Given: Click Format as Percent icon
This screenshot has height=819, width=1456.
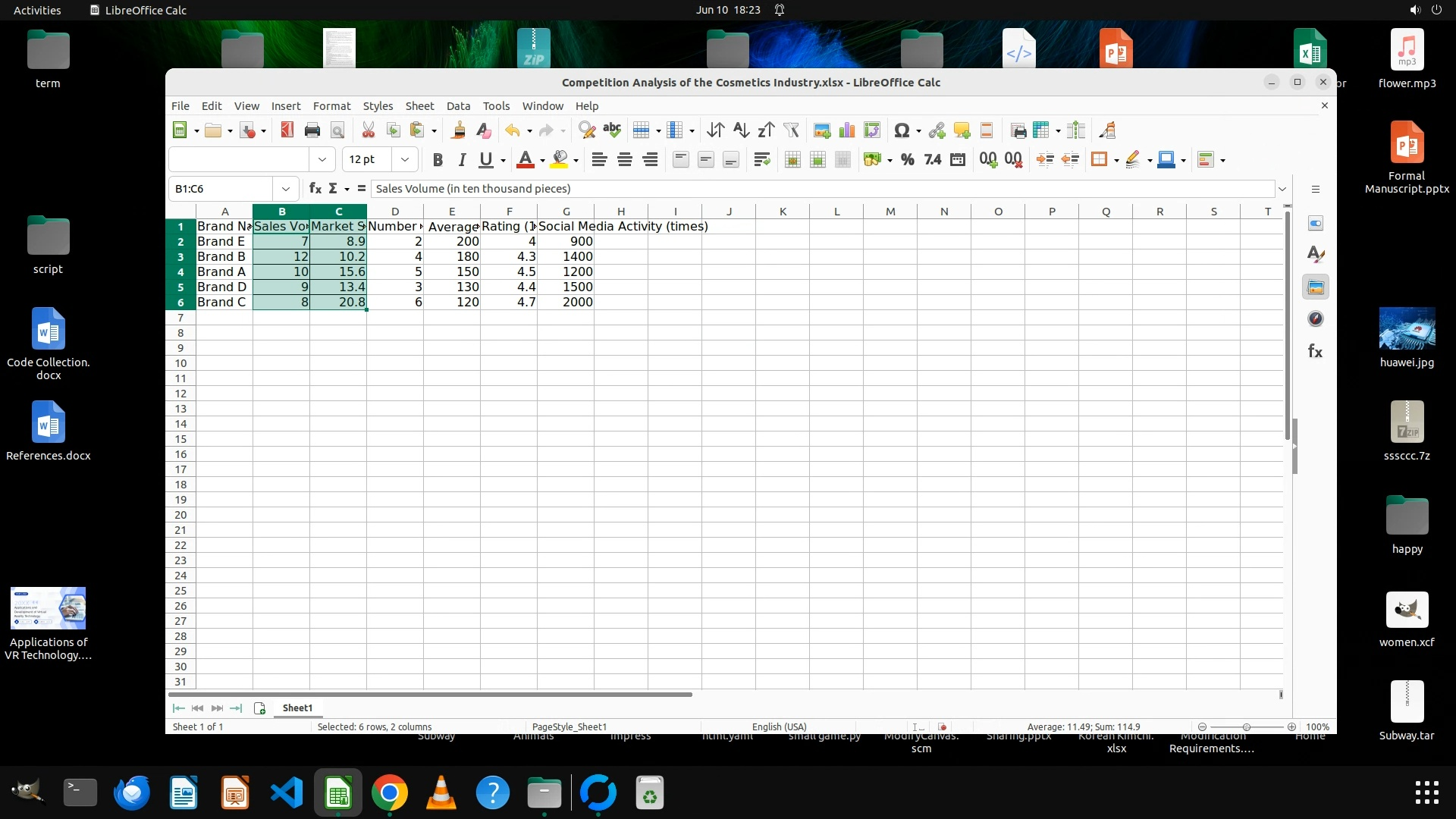Looking at the screenshot, I should pyautogui.click(x=907, y=159).
